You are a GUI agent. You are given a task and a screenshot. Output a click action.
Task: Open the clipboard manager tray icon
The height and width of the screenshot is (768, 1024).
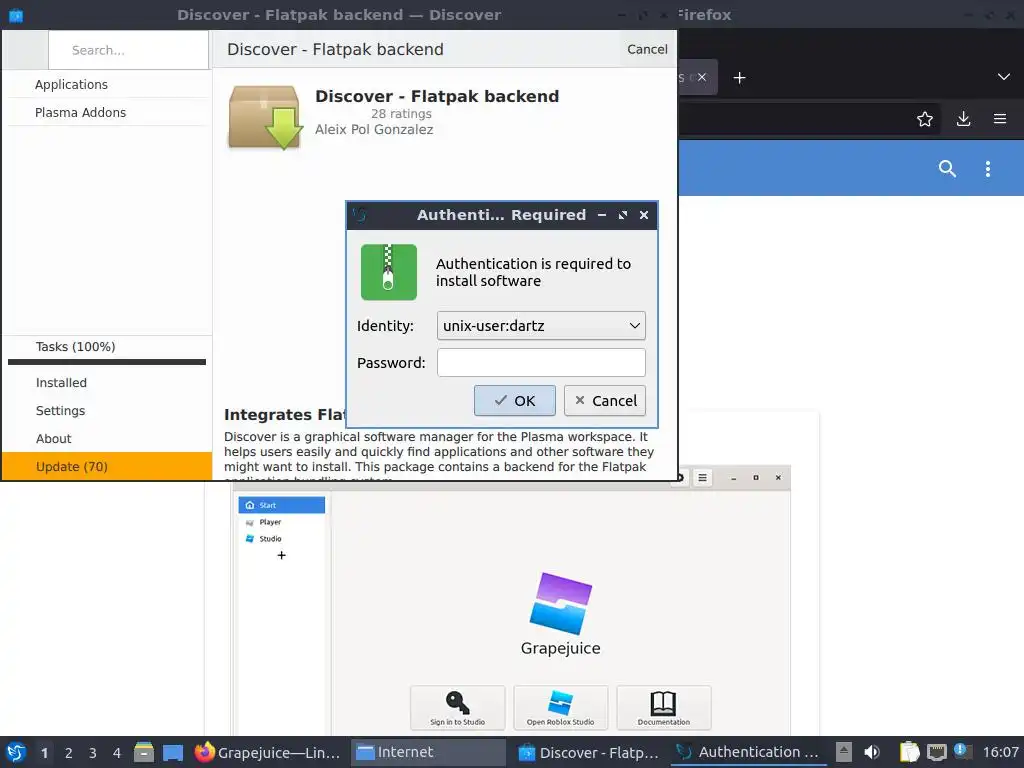point(910,752)
